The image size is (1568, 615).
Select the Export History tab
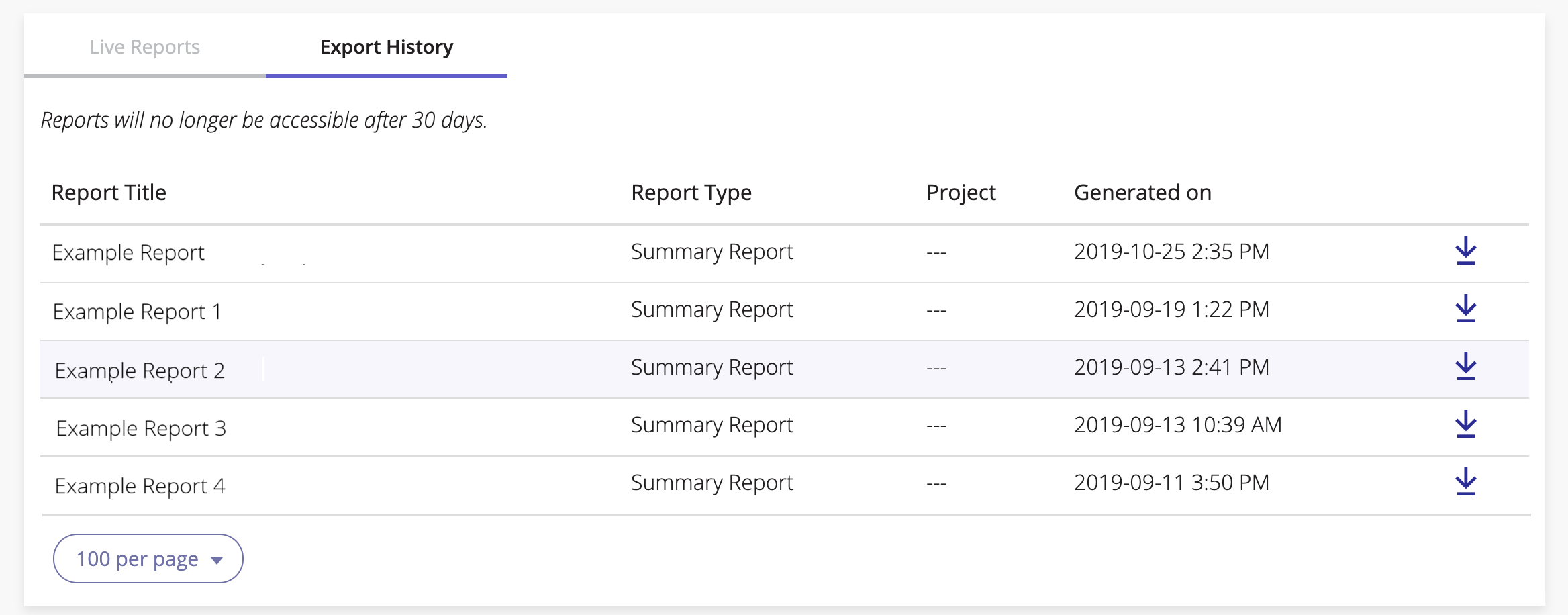pyautogui.click(x=387, y=47)
